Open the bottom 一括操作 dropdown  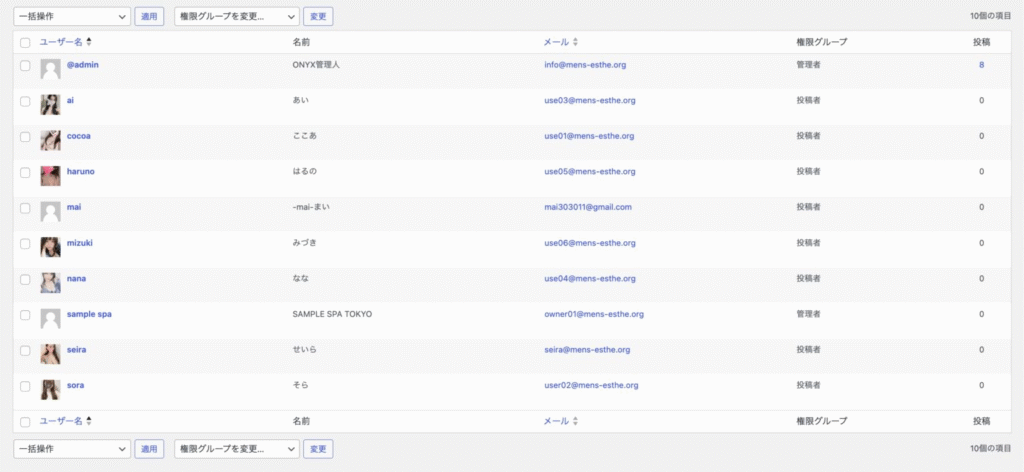pyautogui.click(x=72, y=450)
